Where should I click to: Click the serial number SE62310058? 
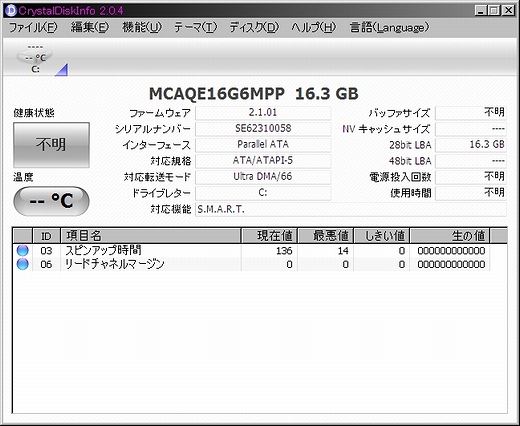tap(263, 129)
